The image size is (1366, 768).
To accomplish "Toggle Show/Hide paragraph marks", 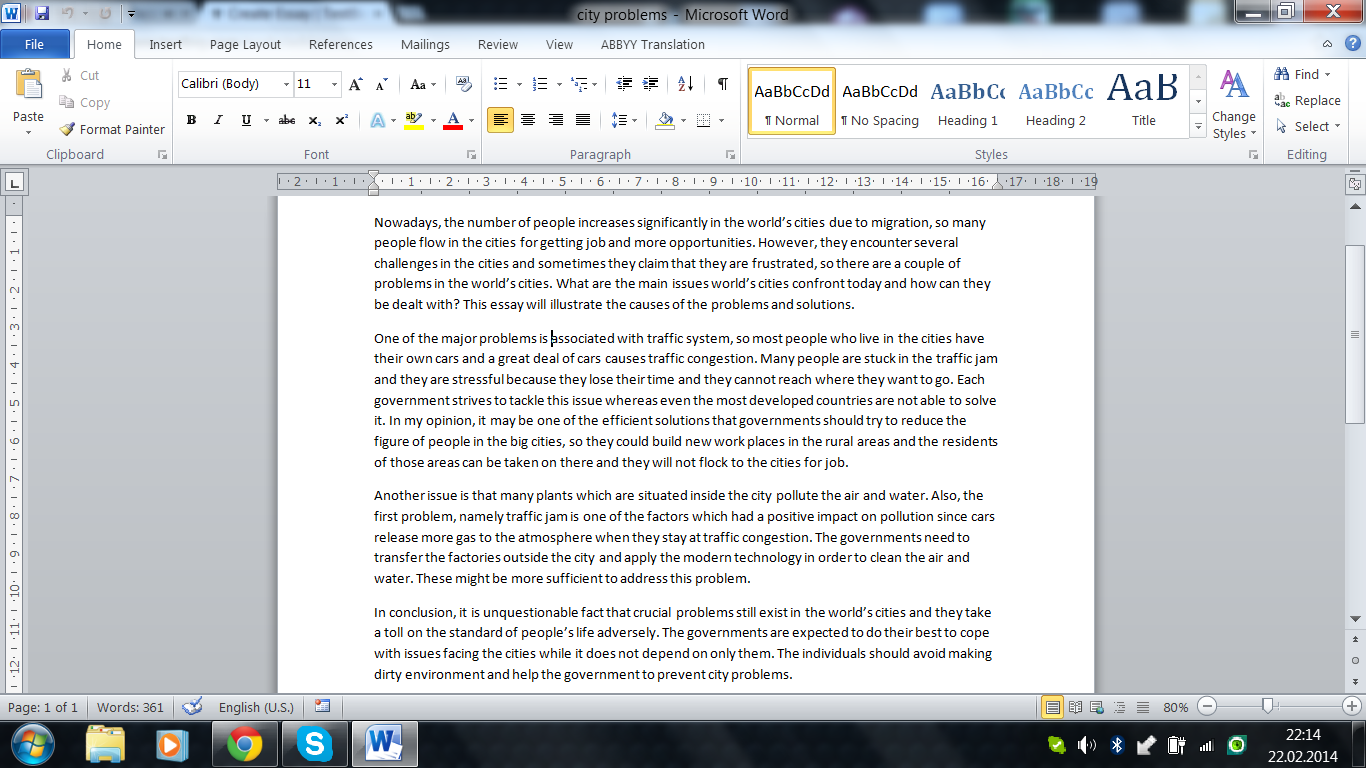I will click(722, 84).
